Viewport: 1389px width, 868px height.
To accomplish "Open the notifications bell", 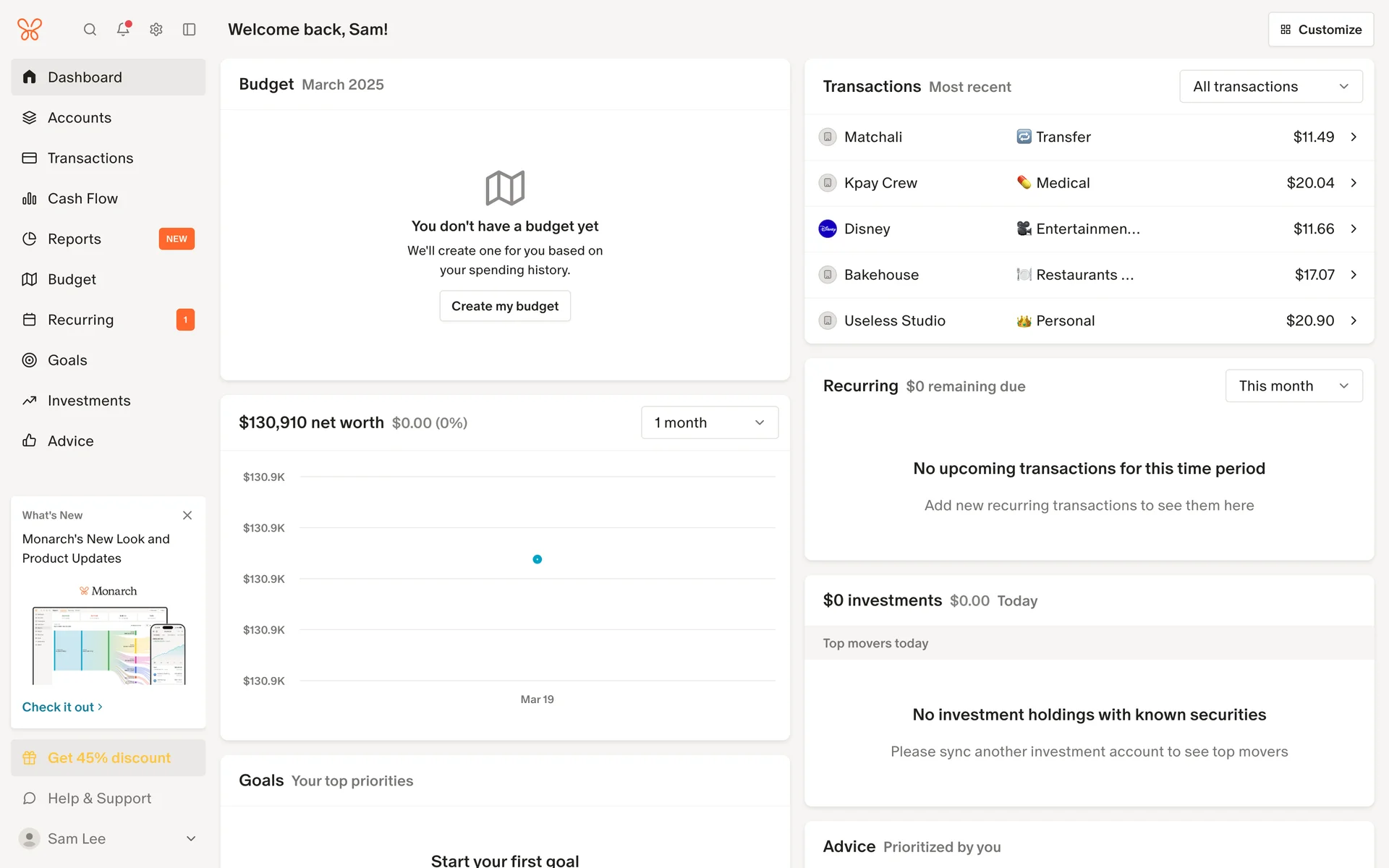I will click(123, 30).
